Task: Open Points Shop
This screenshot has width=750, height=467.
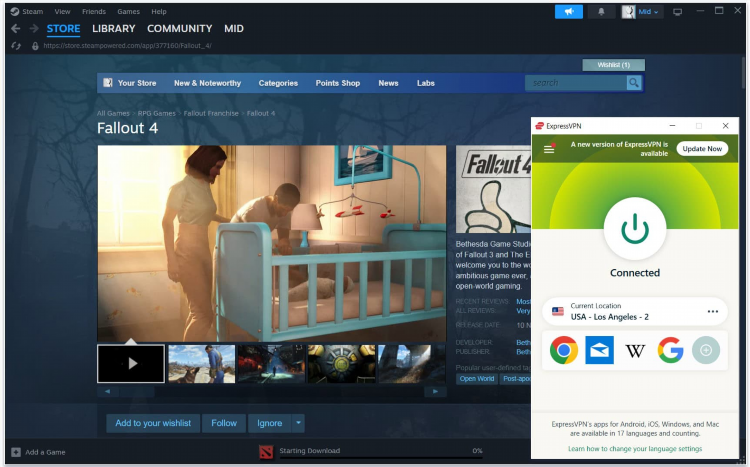Action: click(x=338, y=83)
